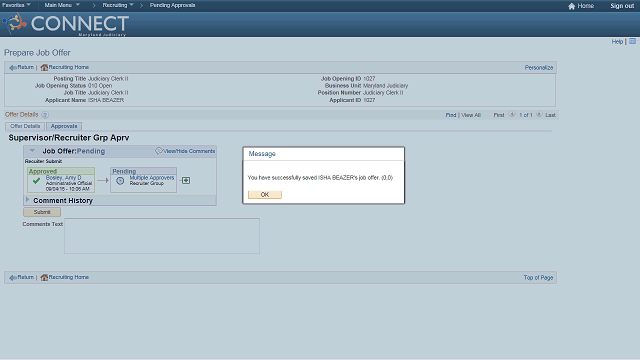The height and width of the screenshot is (360, 640).
Task: Click the Last navigation link
Action: click(x=550, y=115)
